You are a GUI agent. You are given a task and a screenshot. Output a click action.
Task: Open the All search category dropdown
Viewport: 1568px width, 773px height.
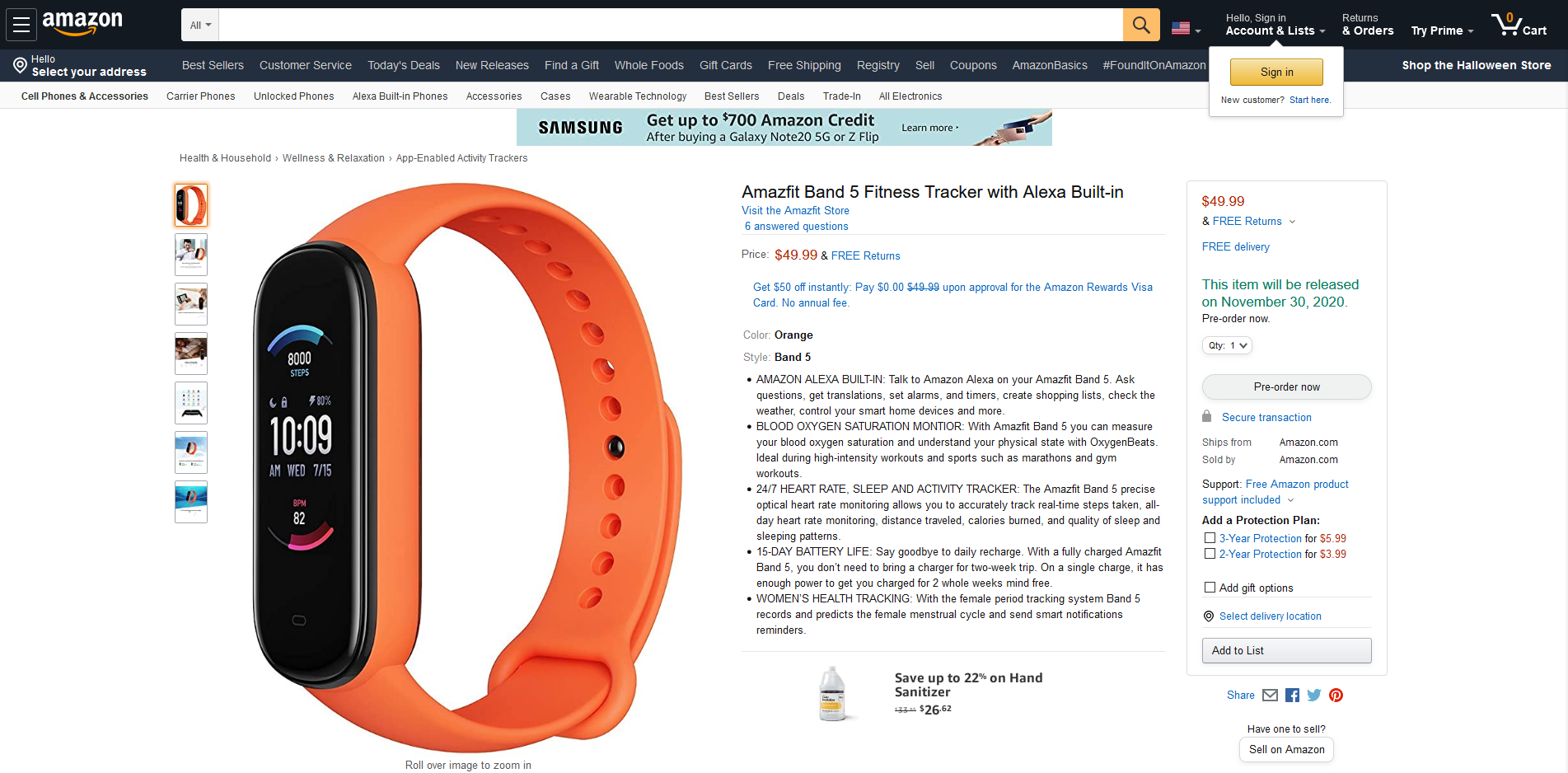200,25
